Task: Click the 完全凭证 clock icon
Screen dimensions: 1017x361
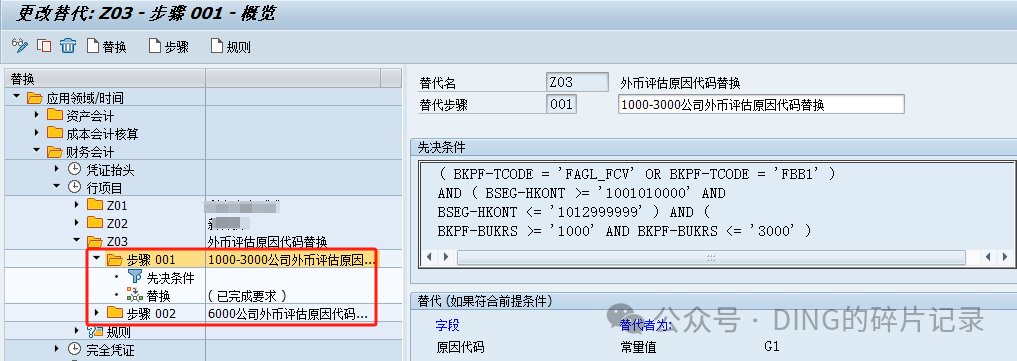Action: click(75, 349)
